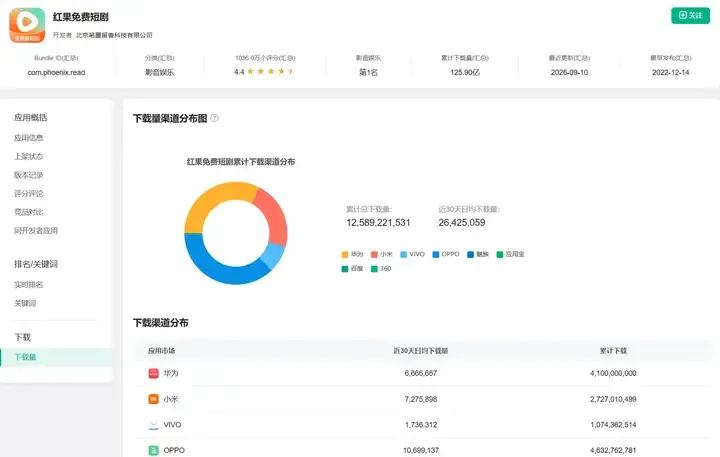The image size is (720, 457).
Task: Click the VIVO store icon in table
Action: pyautogui.click(x=153, y=425)
